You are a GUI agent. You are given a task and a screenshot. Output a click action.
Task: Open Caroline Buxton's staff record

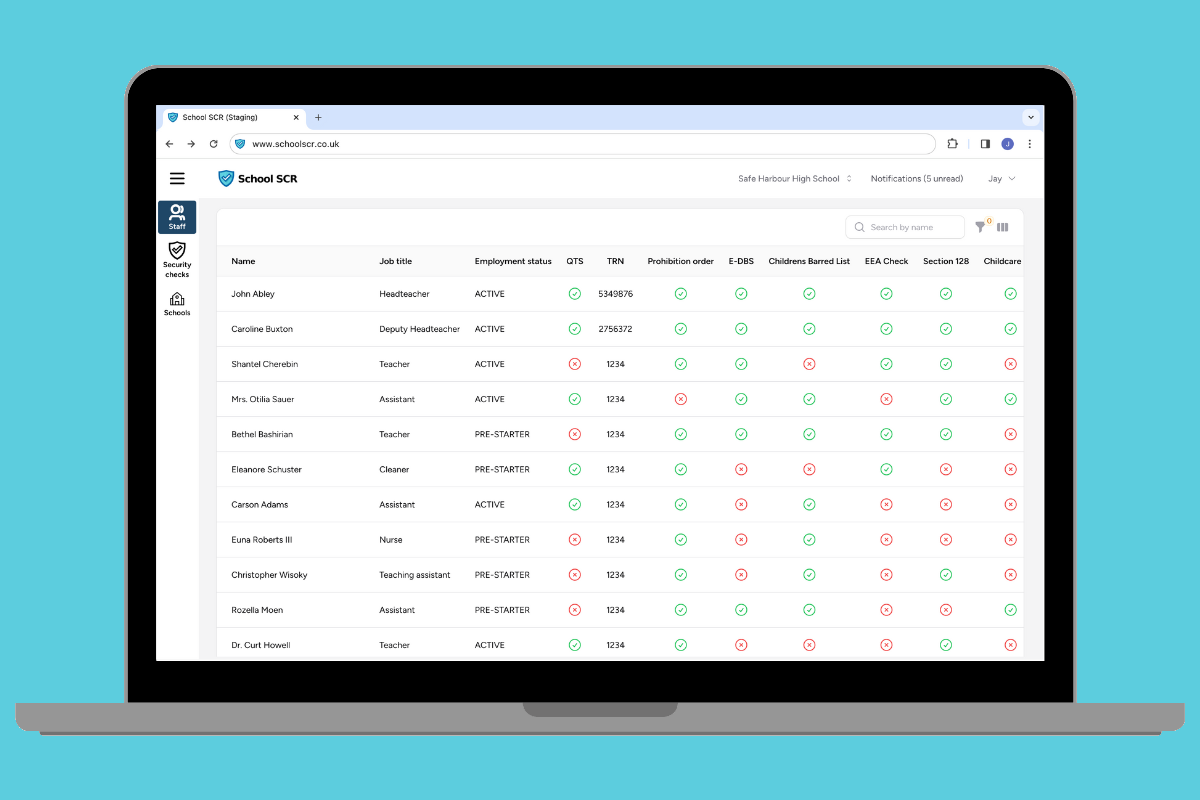pyautogui.click(x=262, y=329)
